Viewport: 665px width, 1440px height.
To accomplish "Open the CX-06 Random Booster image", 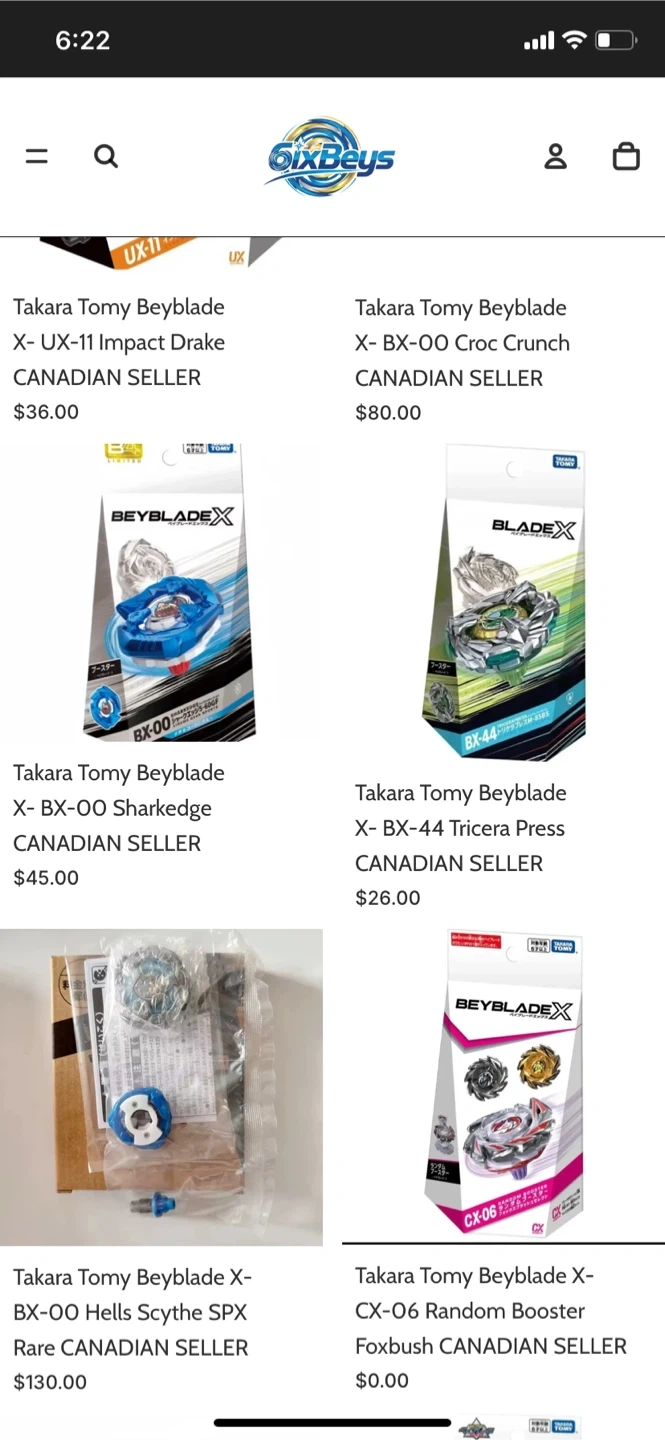I will click(x=503, y=1086).
